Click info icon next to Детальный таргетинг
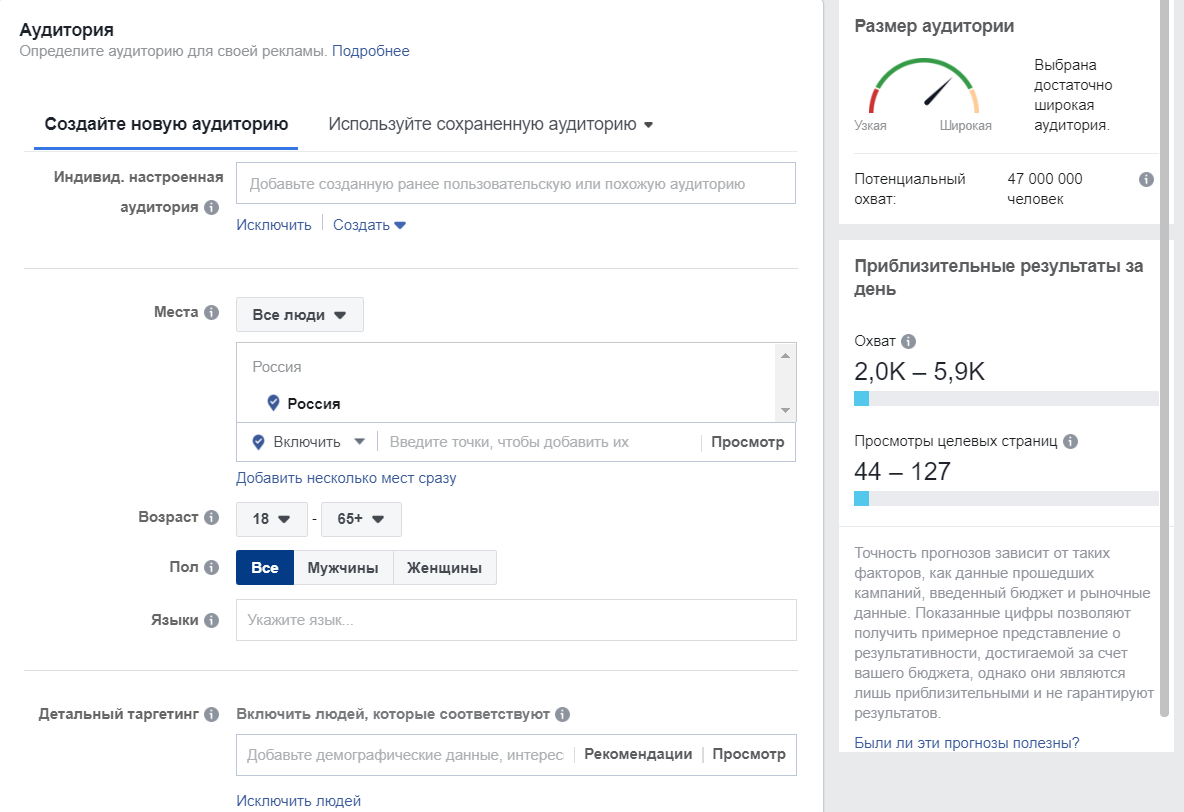The width and height of the screenshot is (1184, 812). pos(211,715)
